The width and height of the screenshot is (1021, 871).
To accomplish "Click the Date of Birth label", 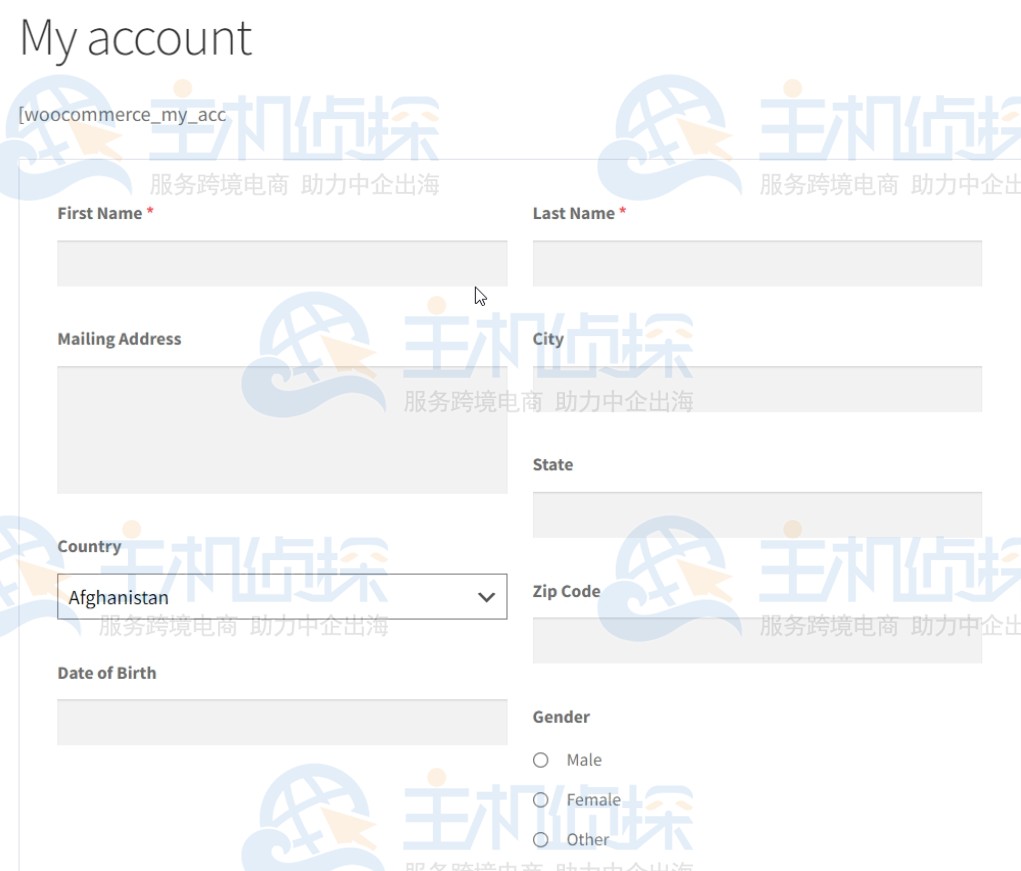I will coord(107,673).
